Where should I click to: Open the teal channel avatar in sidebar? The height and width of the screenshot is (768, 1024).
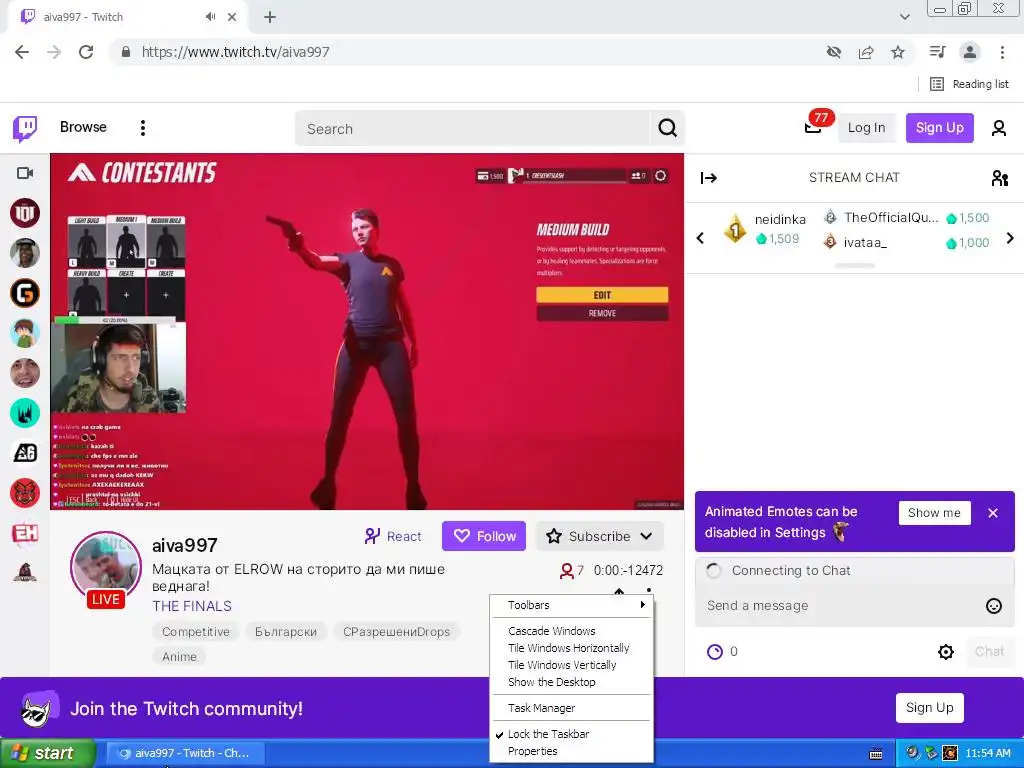tap(25, 413)
